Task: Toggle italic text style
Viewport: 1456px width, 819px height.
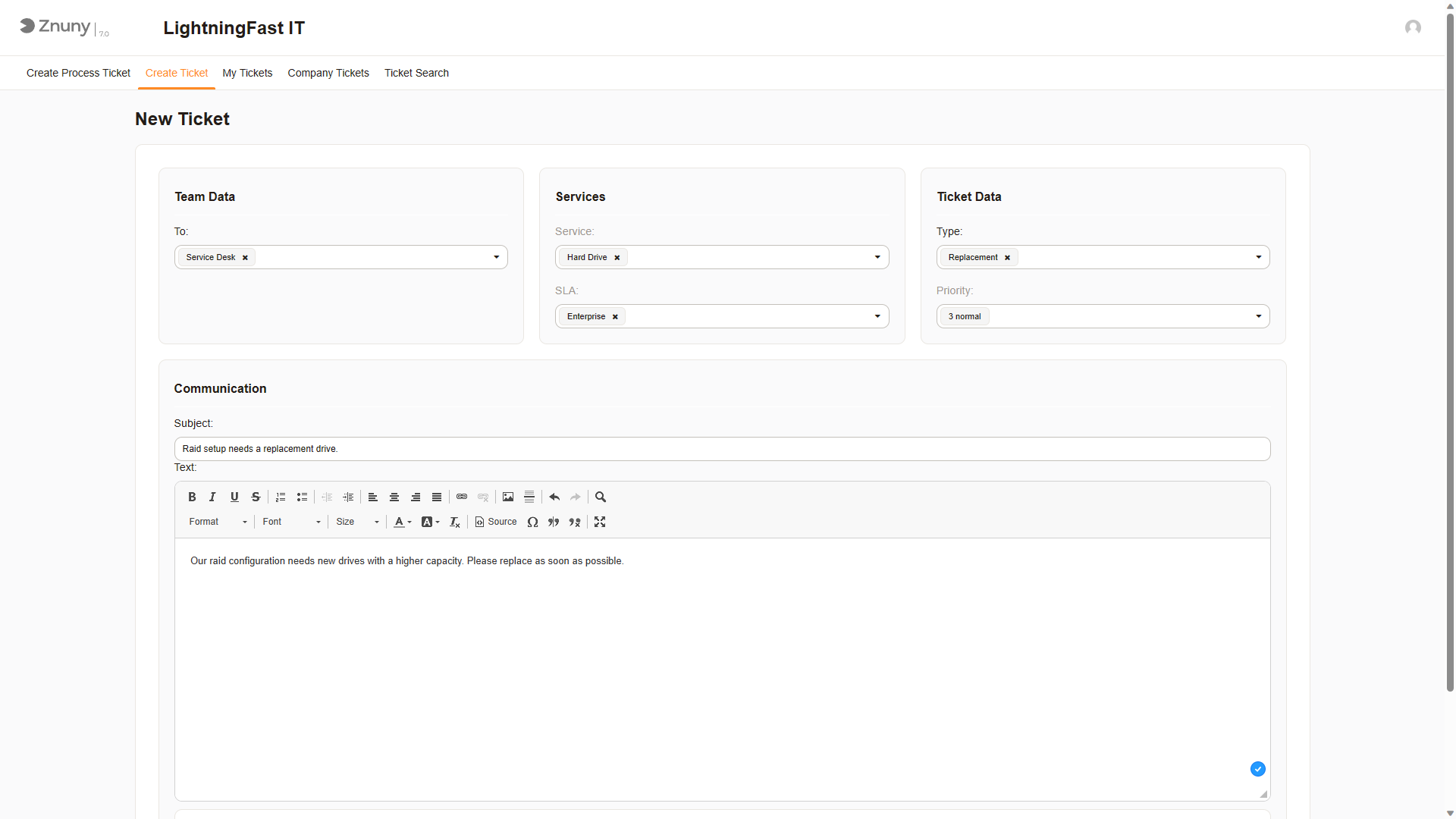Action: click(x=212, y=497)
